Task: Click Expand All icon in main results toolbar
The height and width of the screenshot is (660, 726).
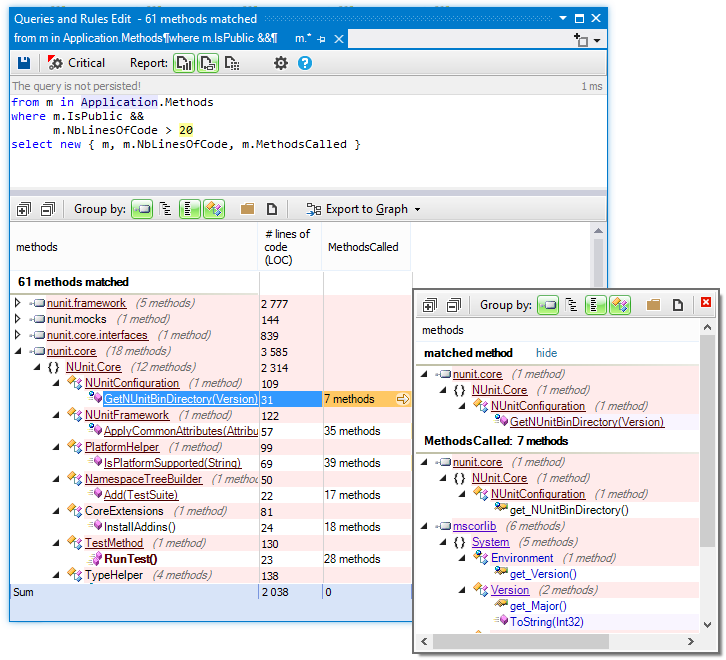Action: coord(24,209)
